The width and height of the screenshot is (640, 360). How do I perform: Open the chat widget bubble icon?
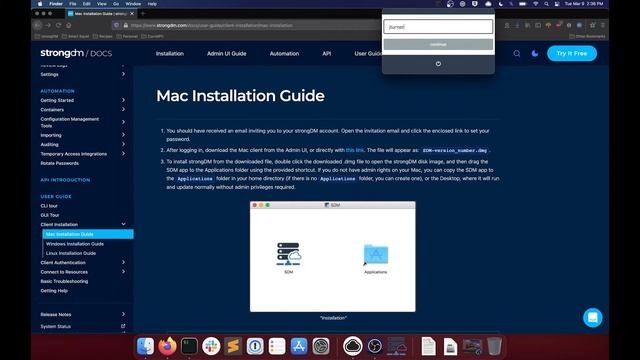[593, 317]
